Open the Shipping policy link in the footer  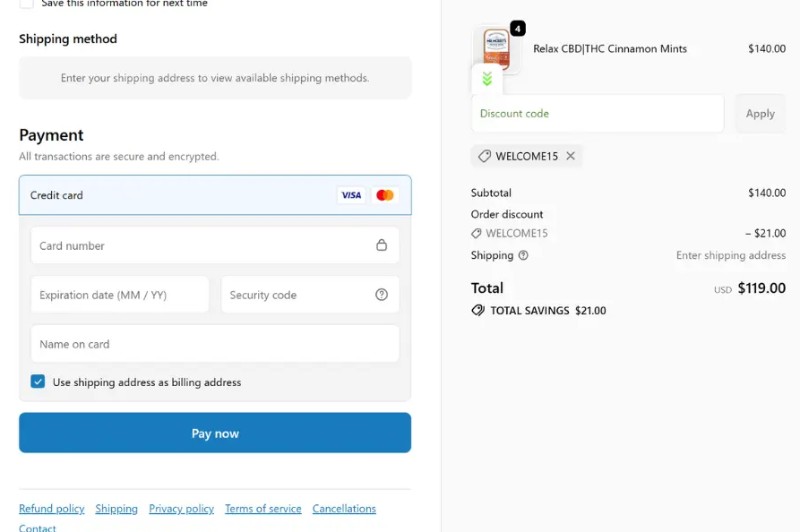coord(116,509)
